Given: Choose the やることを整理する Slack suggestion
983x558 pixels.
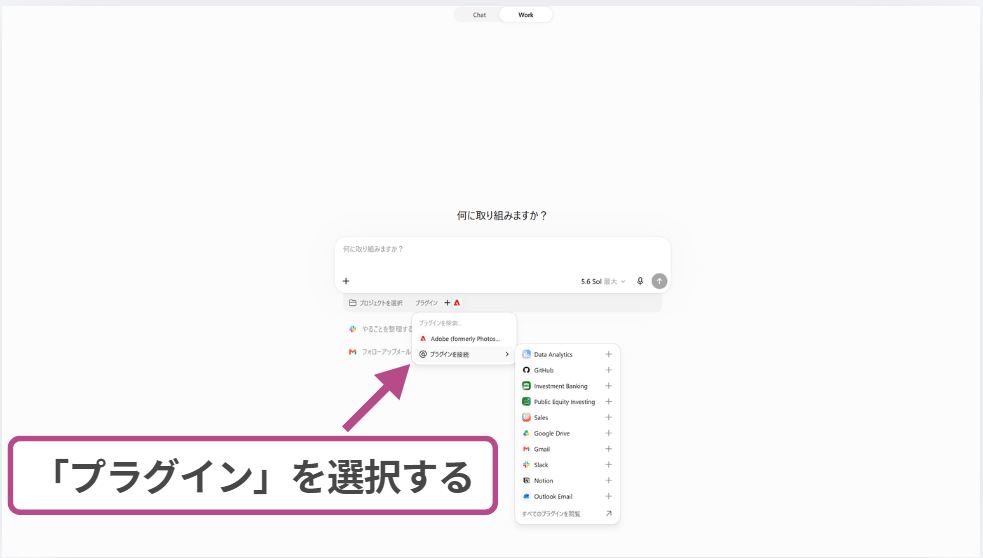Looking at the screenshot, I should [380, 329].
